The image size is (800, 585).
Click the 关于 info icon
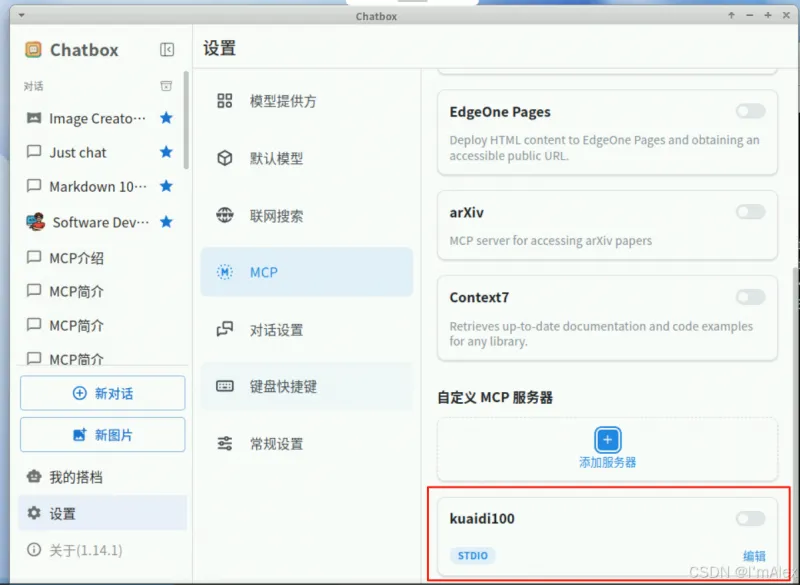click(x=34, y=550)
